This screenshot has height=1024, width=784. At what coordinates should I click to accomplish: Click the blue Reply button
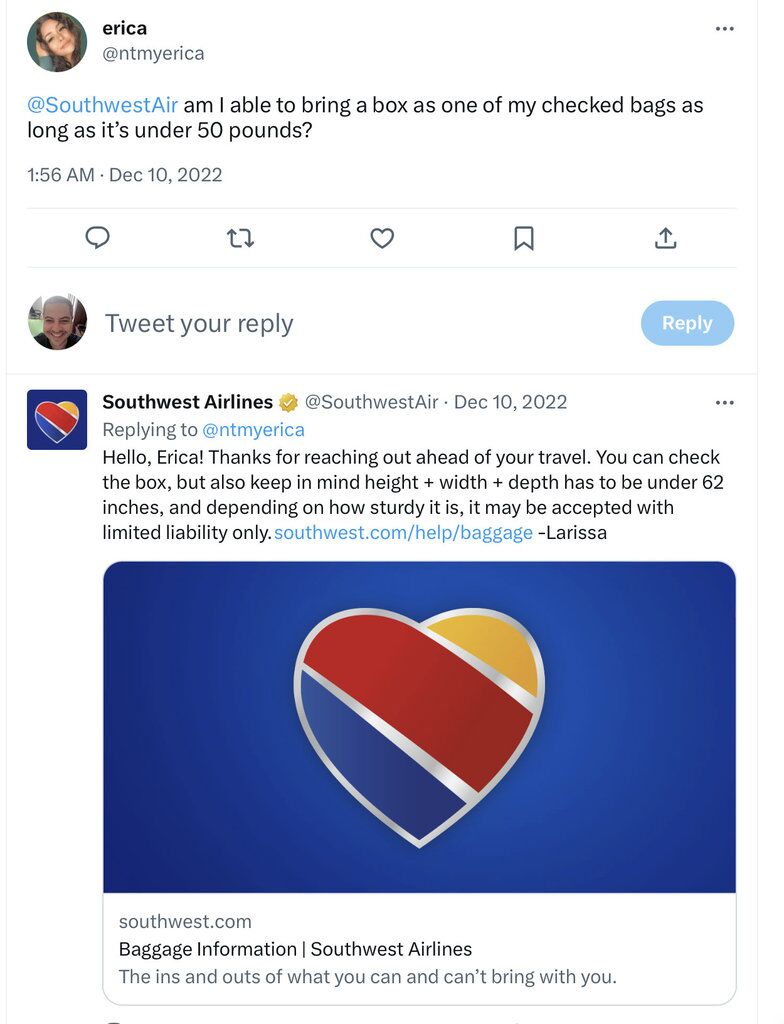pos(687,323)
